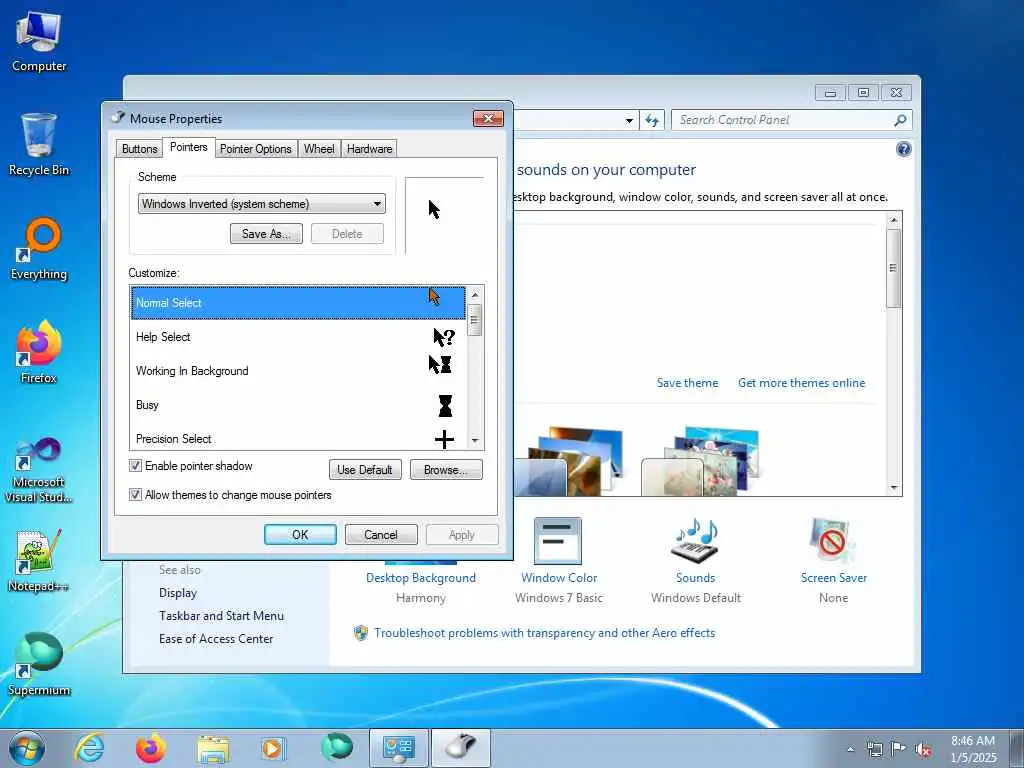Show hidden system tray icons
1024x768 pixels.
pyautogui.click(x=850, y=749)
